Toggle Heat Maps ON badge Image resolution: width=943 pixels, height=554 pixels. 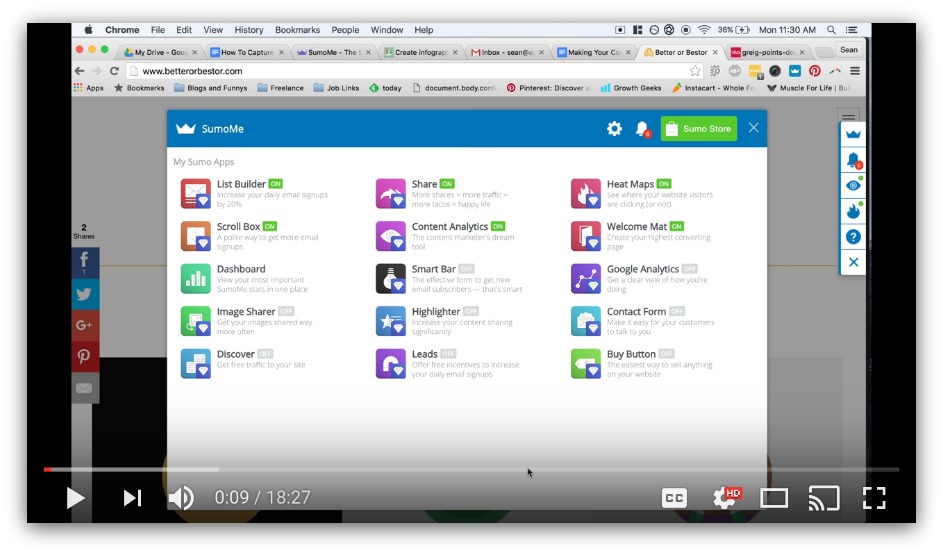(663, 184)
